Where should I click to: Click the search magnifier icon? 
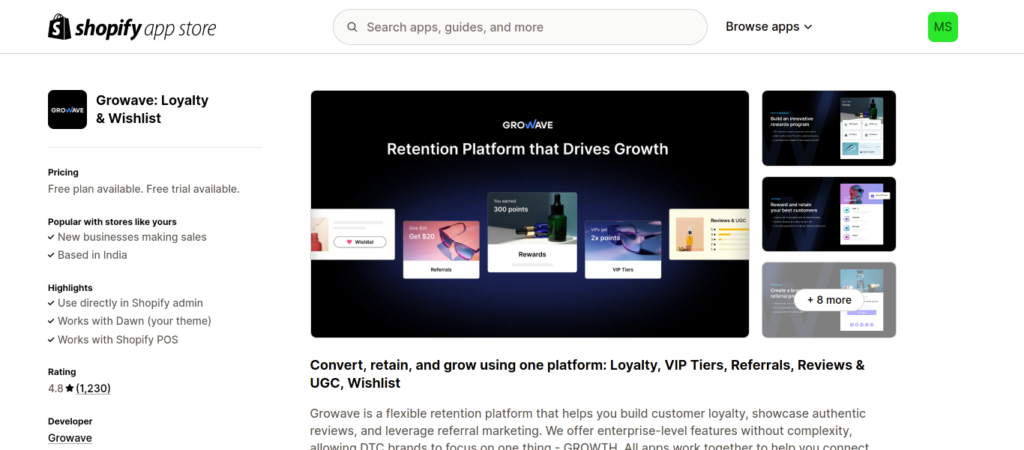[352, 27]
